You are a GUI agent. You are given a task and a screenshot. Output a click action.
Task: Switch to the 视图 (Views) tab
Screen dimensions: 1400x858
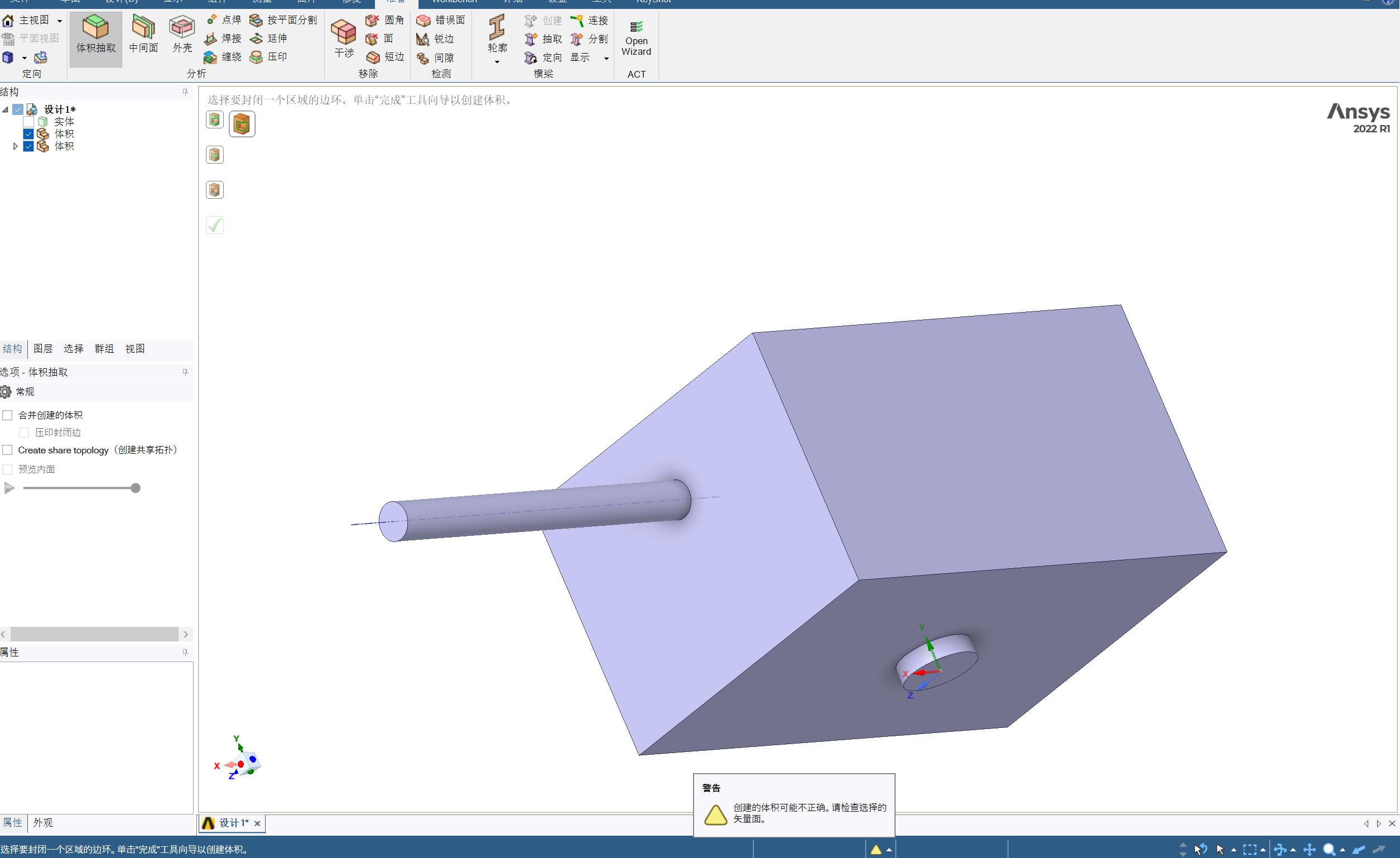coord(134,348)
